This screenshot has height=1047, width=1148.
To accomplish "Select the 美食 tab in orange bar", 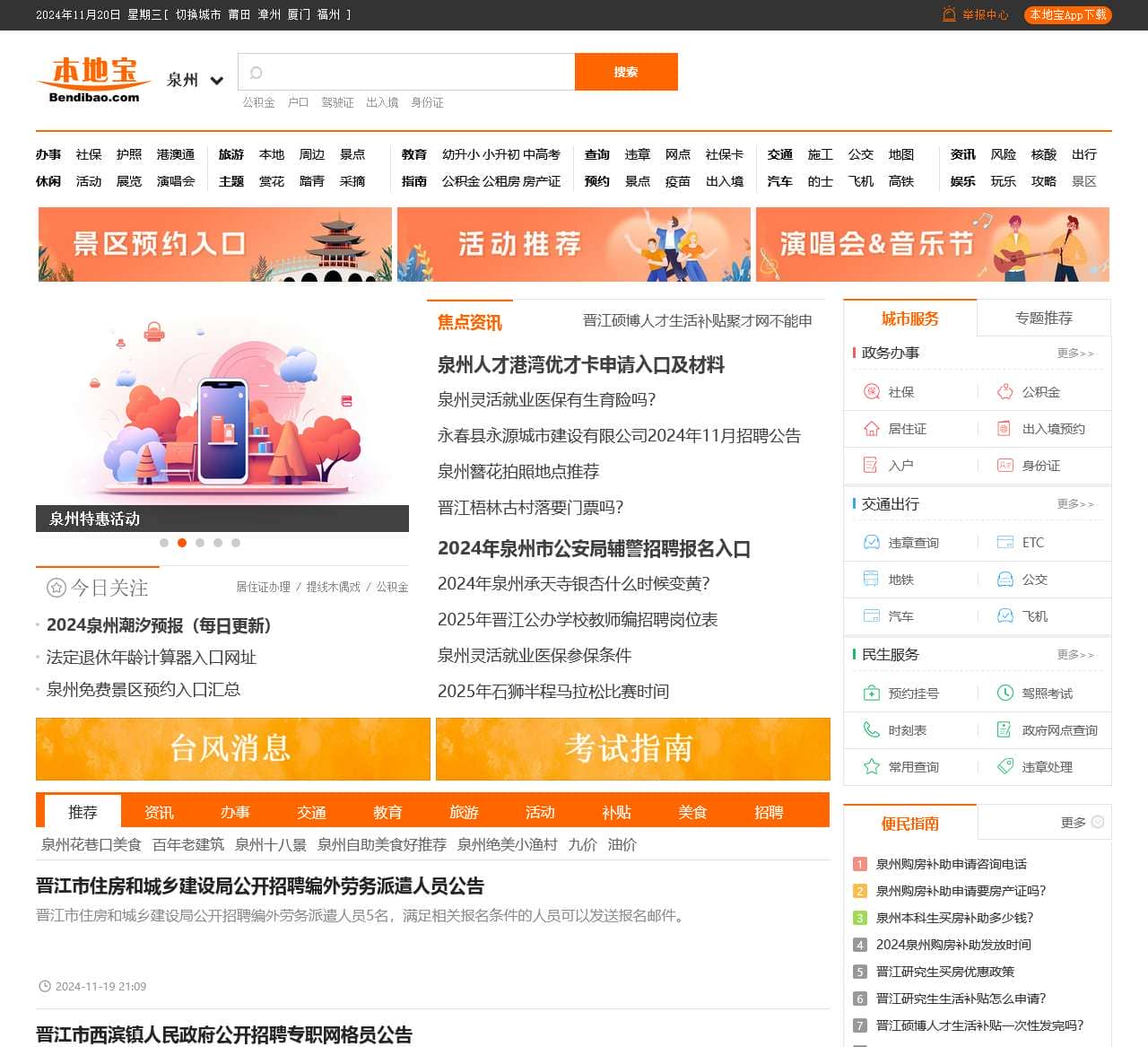I will click(692, 812).
